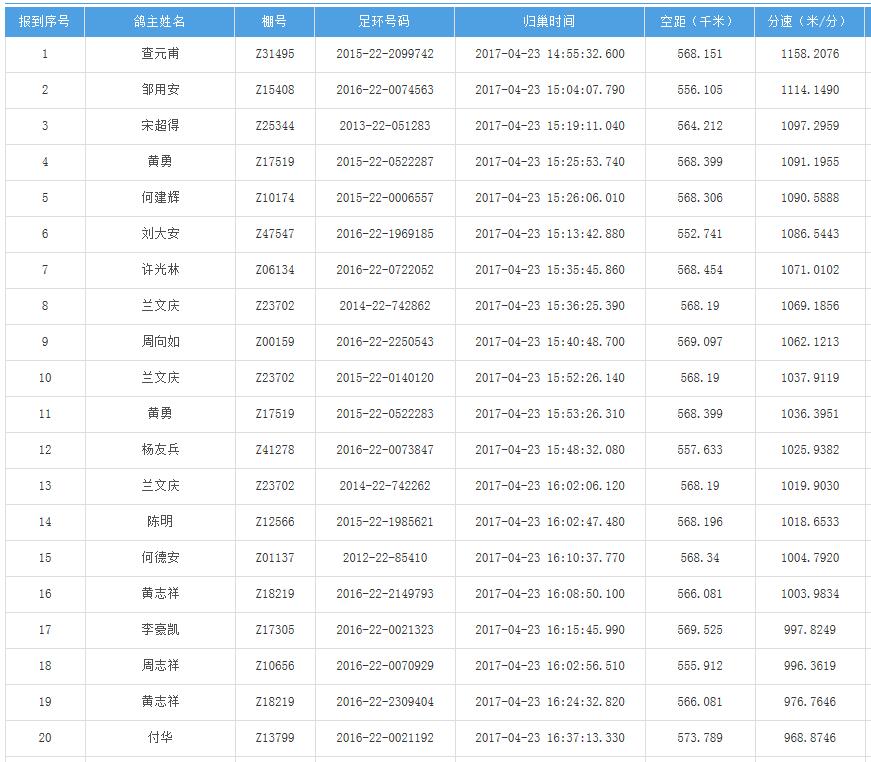The height and width of the screenshot is (762, 871).
Task: Select owner name 何德安
Action: pos(160,558)
